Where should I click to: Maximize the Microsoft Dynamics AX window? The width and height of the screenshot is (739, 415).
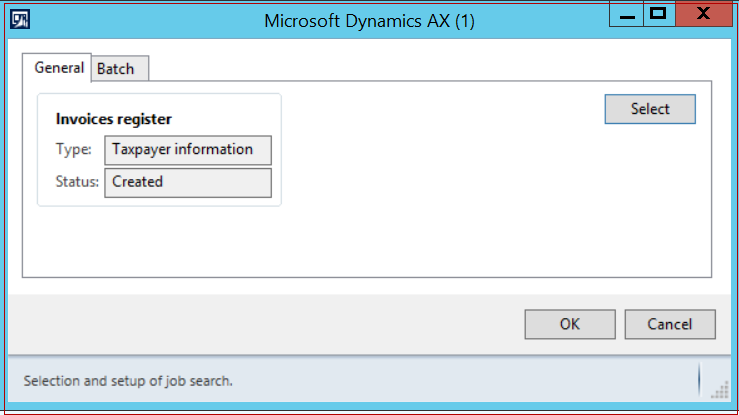(x=659, y=14)
